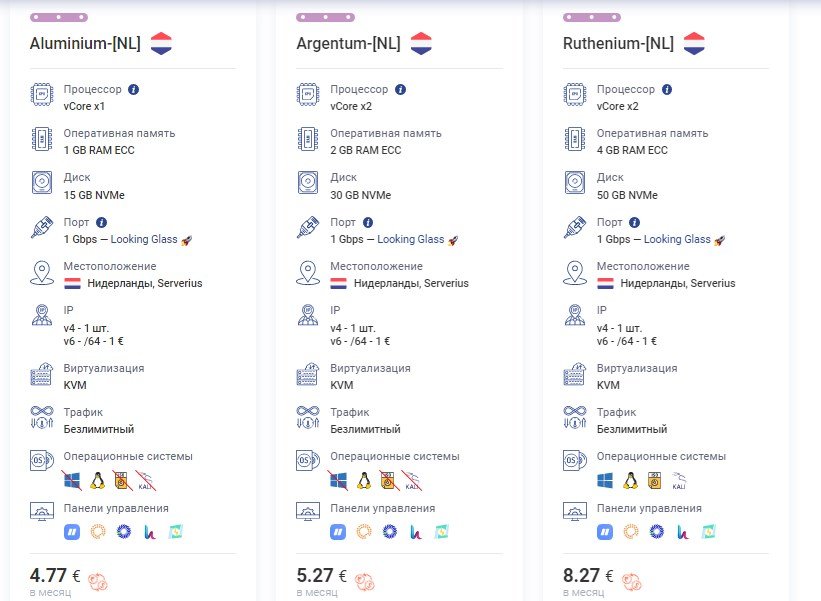Click the Netherlands flag beside Argentum-[NL] title

pos(421,43)
